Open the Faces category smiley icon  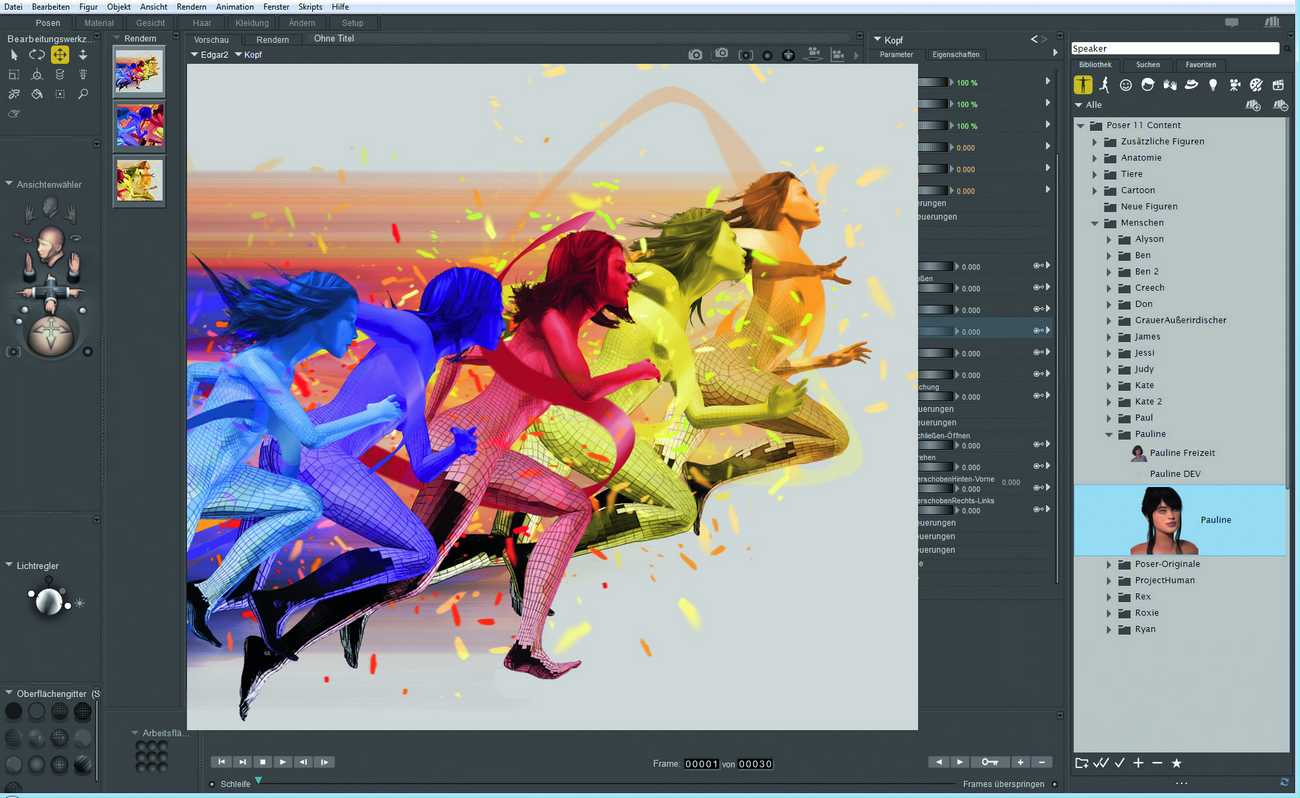[x=1125, y=86]
